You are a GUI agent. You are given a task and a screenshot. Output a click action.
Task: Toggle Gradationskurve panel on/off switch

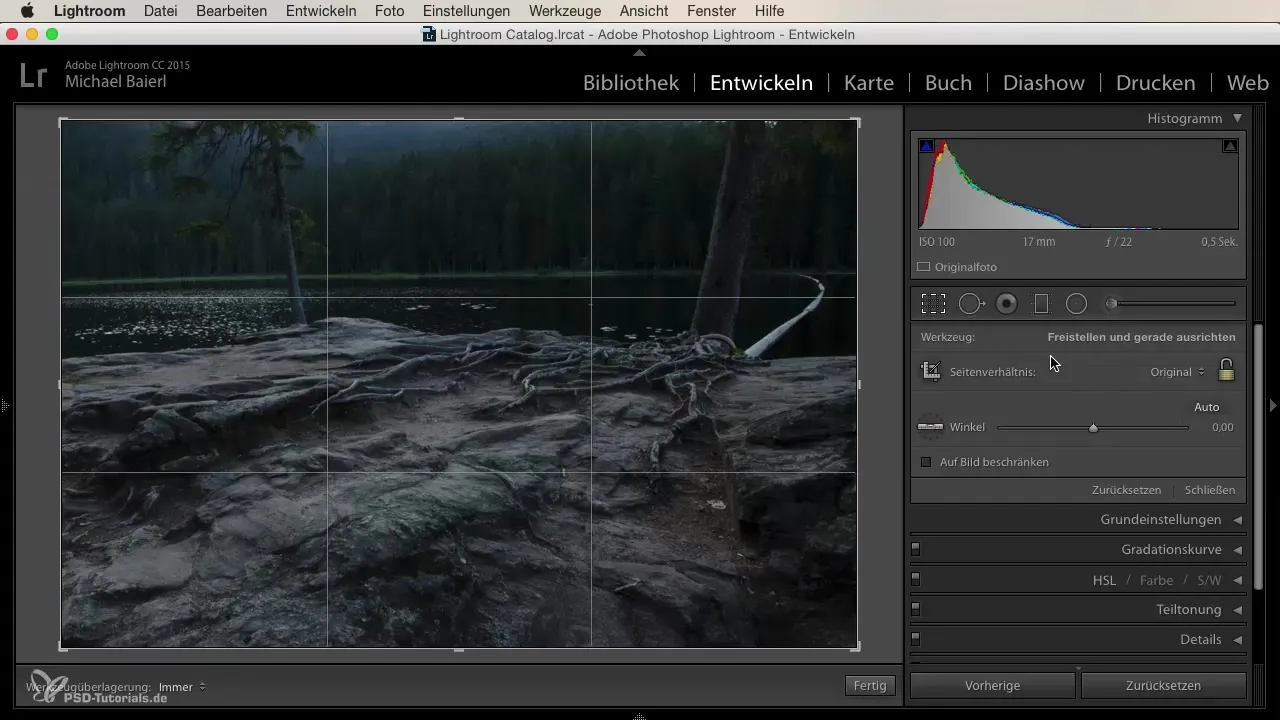(915, 549)
